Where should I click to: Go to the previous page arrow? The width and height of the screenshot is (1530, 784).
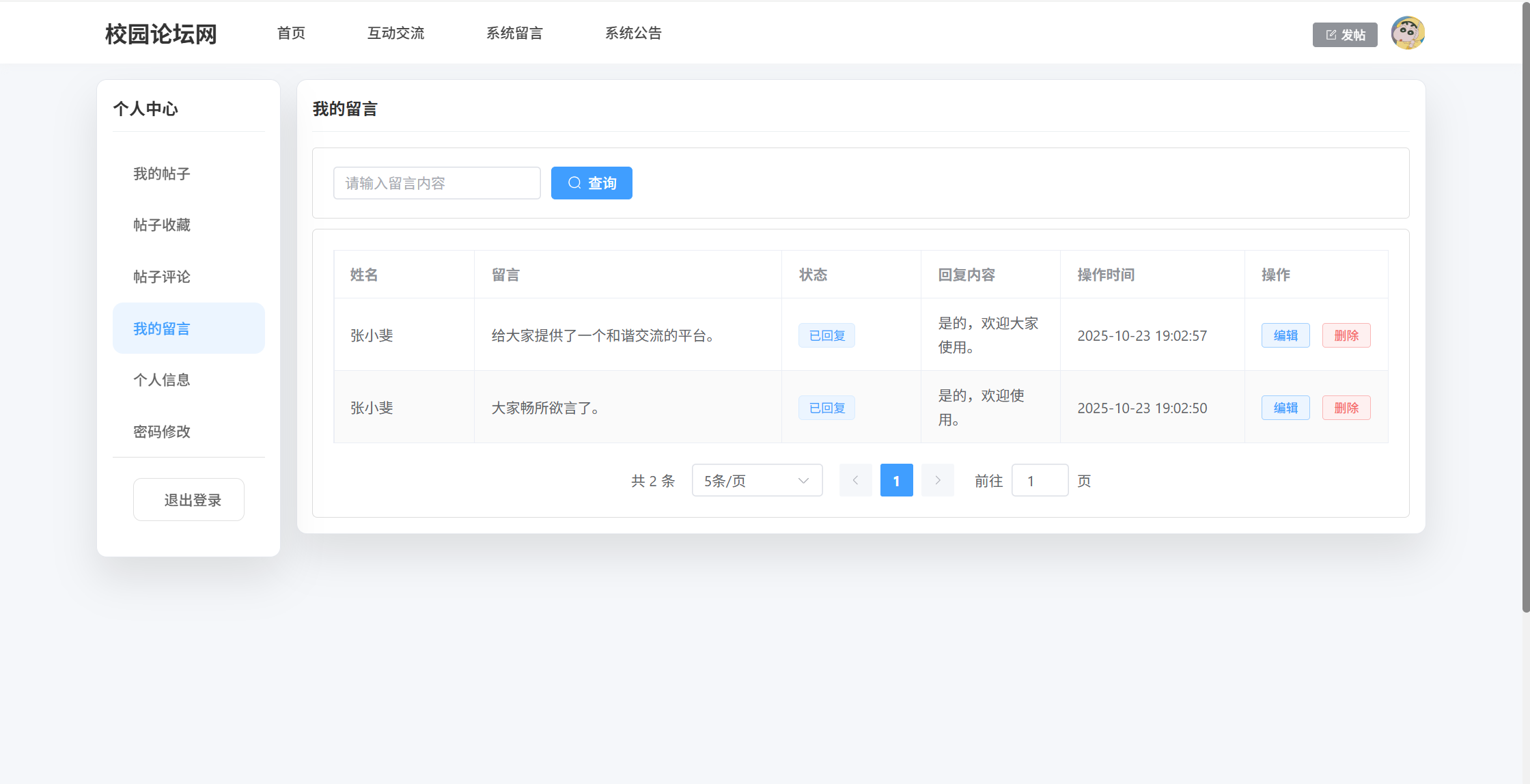(855, 480)
